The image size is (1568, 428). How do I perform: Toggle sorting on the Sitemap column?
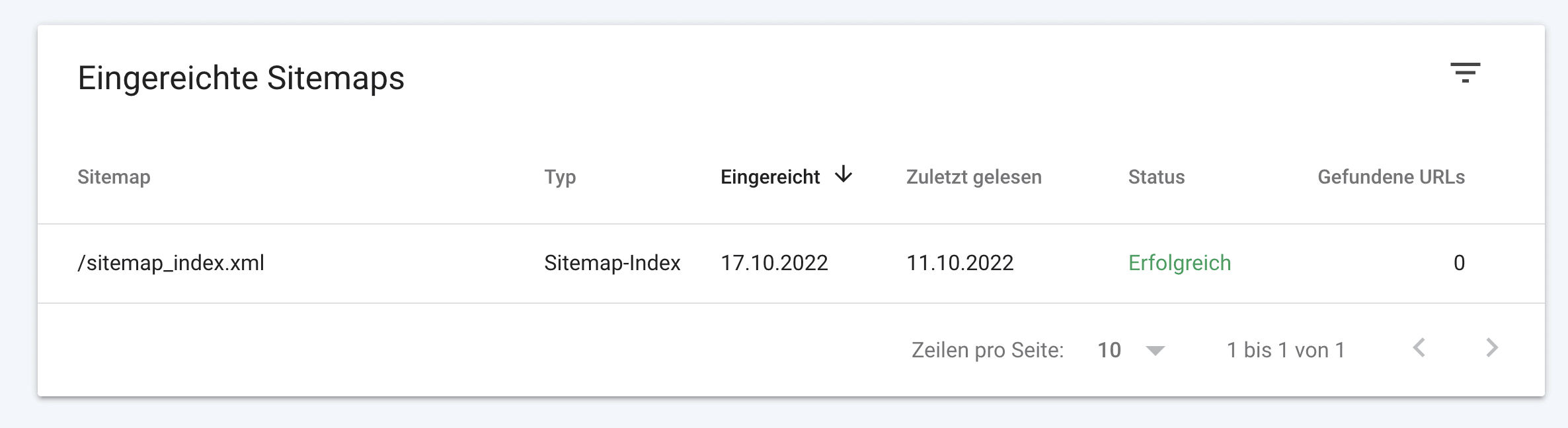(x=114, y=176)
